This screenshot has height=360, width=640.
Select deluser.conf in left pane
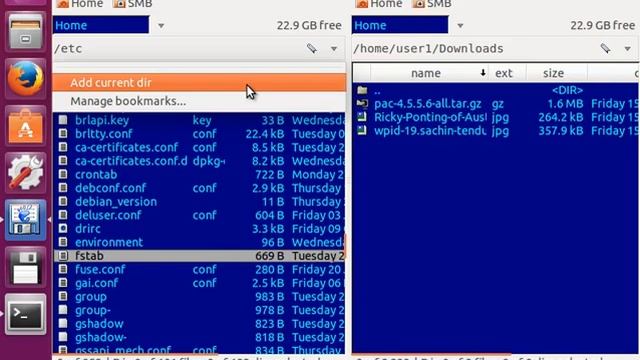pyautogui.click(x=199, y=215)
